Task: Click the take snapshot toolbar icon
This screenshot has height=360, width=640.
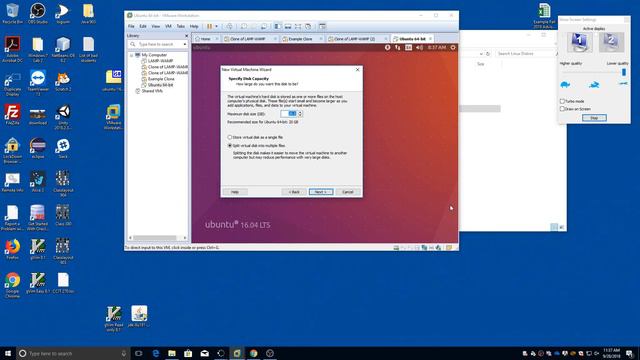Action: [244, 27]
